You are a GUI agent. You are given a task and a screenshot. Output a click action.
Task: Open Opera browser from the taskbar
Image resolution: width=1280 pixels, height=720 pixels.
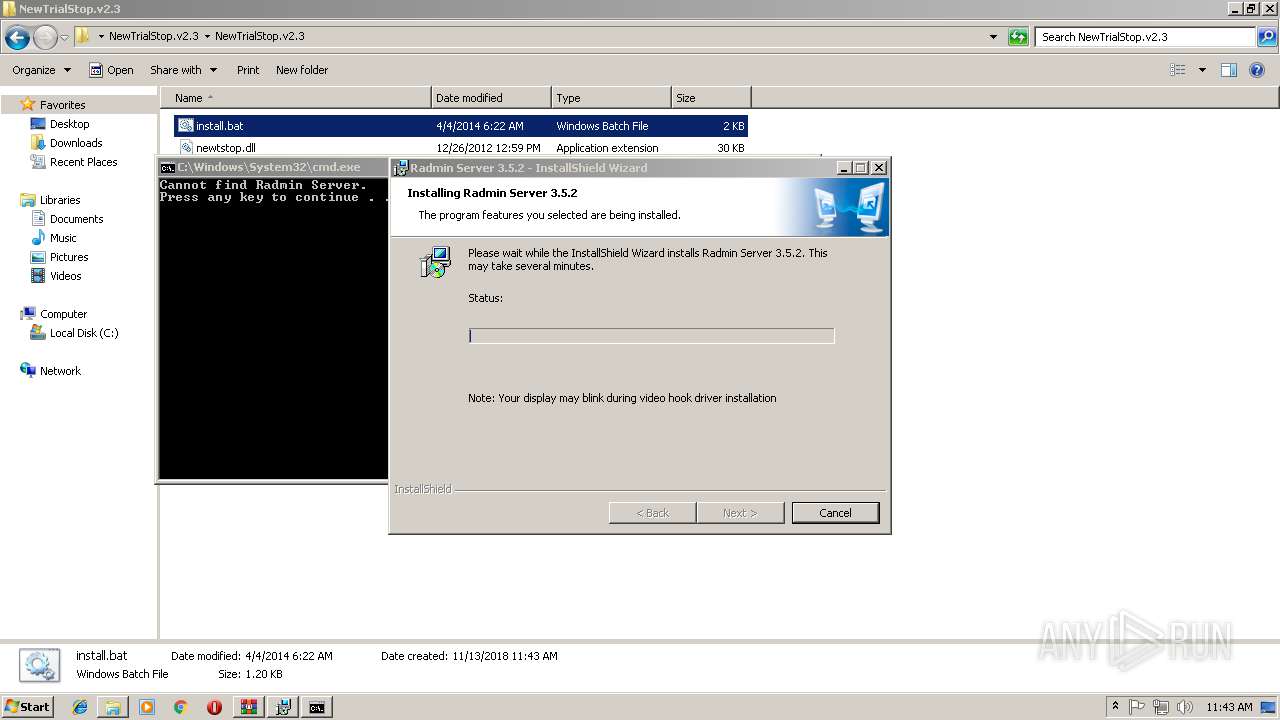(x=214, y=707)
